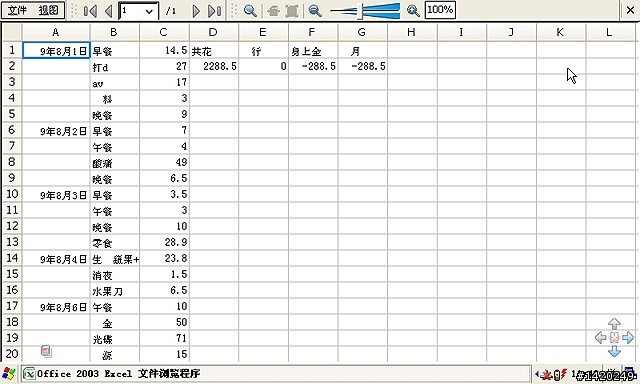Image resolution: width=640 pixels, height=384 pixels.
Task: Click cell with 9年8月3日
Action: coord(56,195)
